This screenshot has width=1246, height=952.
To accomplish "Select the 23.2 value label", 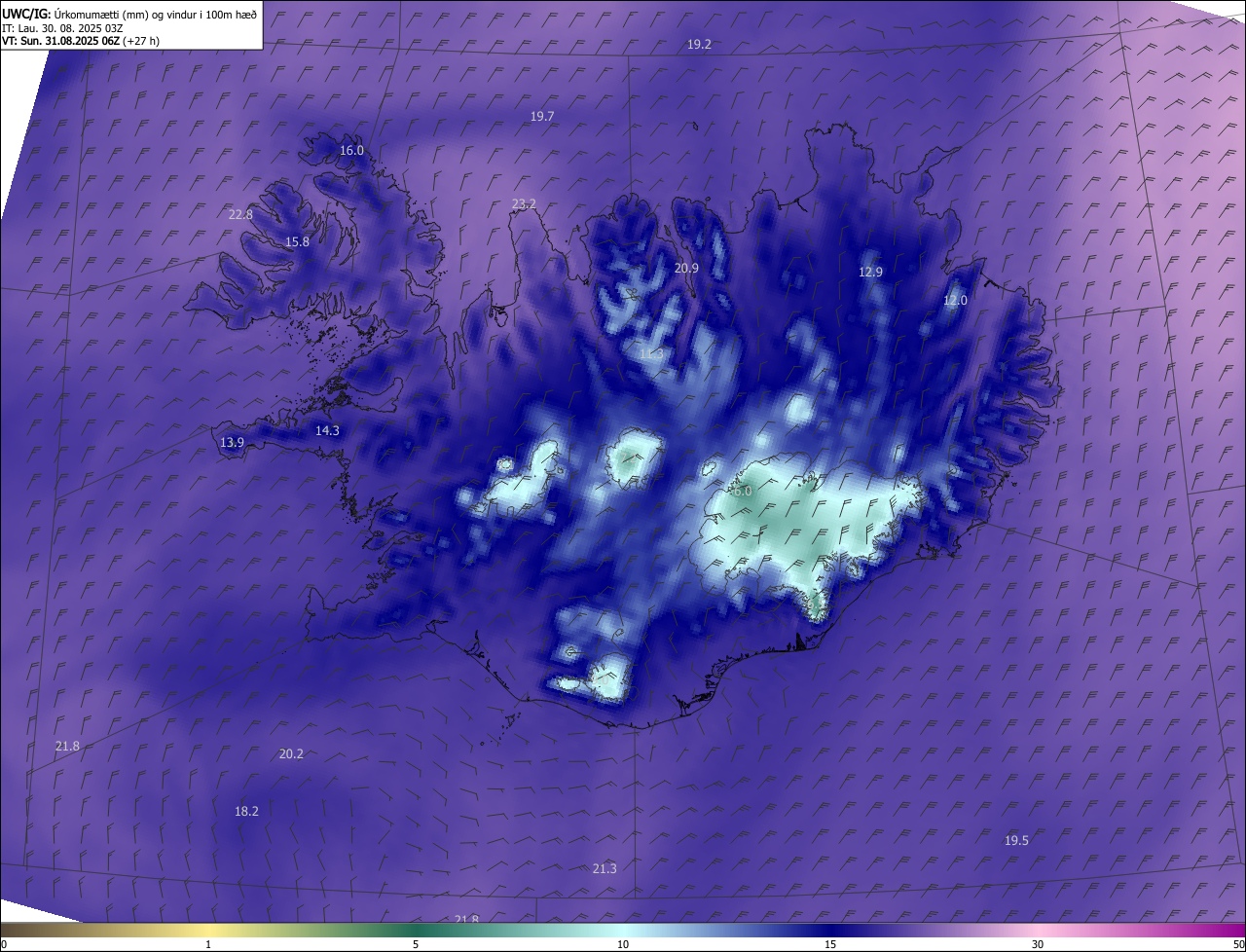I will tap(524, 204).
